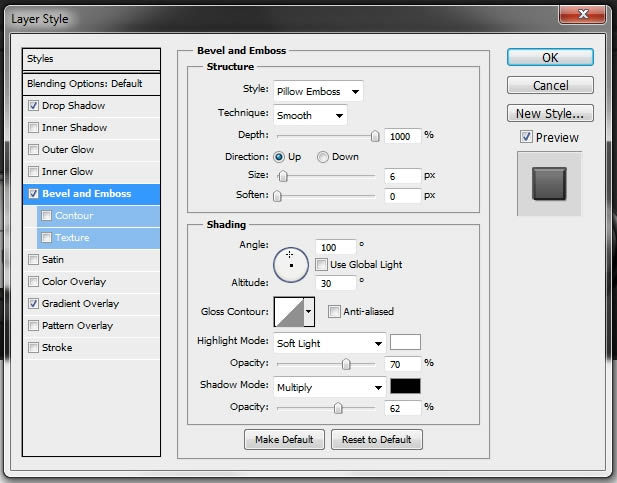Uncheck the Bevel and Emboss checkbox
The width and height of the screenshot is (617, 483).
tap(33, 194)
